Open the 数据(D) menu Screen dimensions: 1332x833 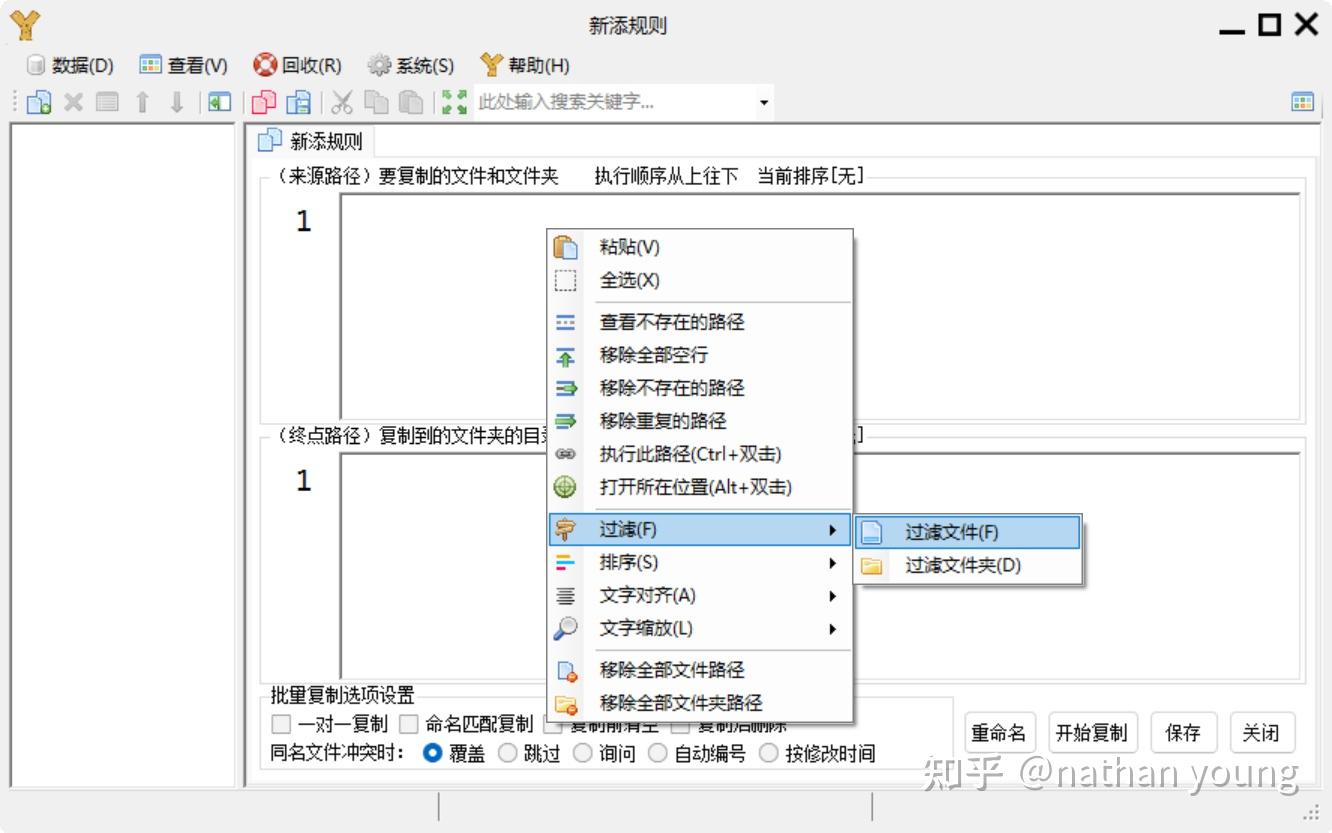click(x=70, y=66)
